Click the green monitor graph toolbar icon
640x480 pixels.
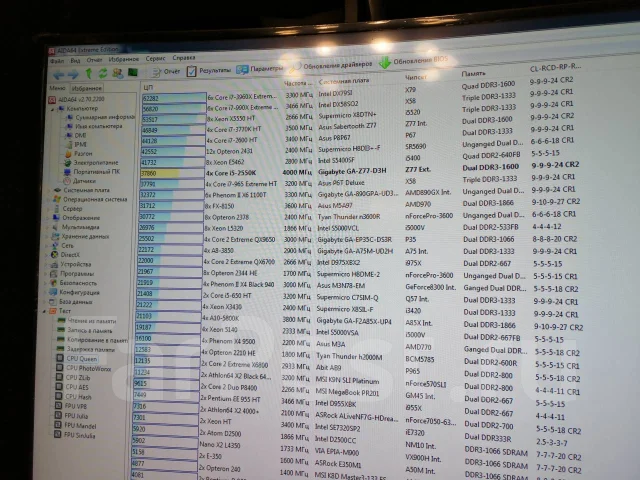pyautogui.click(x=133, y=72)
